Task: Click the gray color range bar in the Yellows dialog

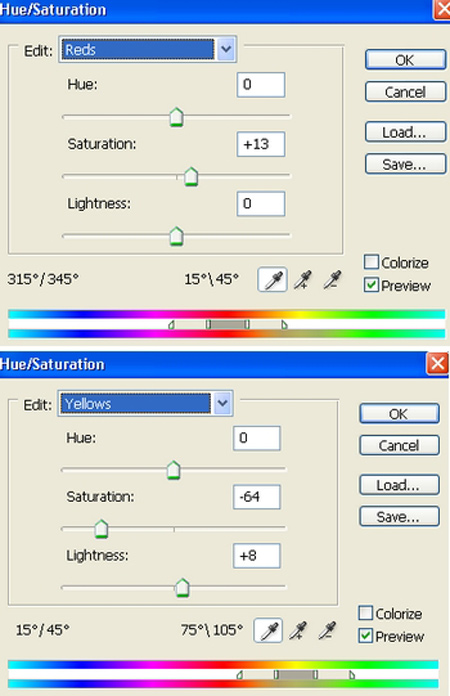Action: pyautogui.click(x=296, y=675)
